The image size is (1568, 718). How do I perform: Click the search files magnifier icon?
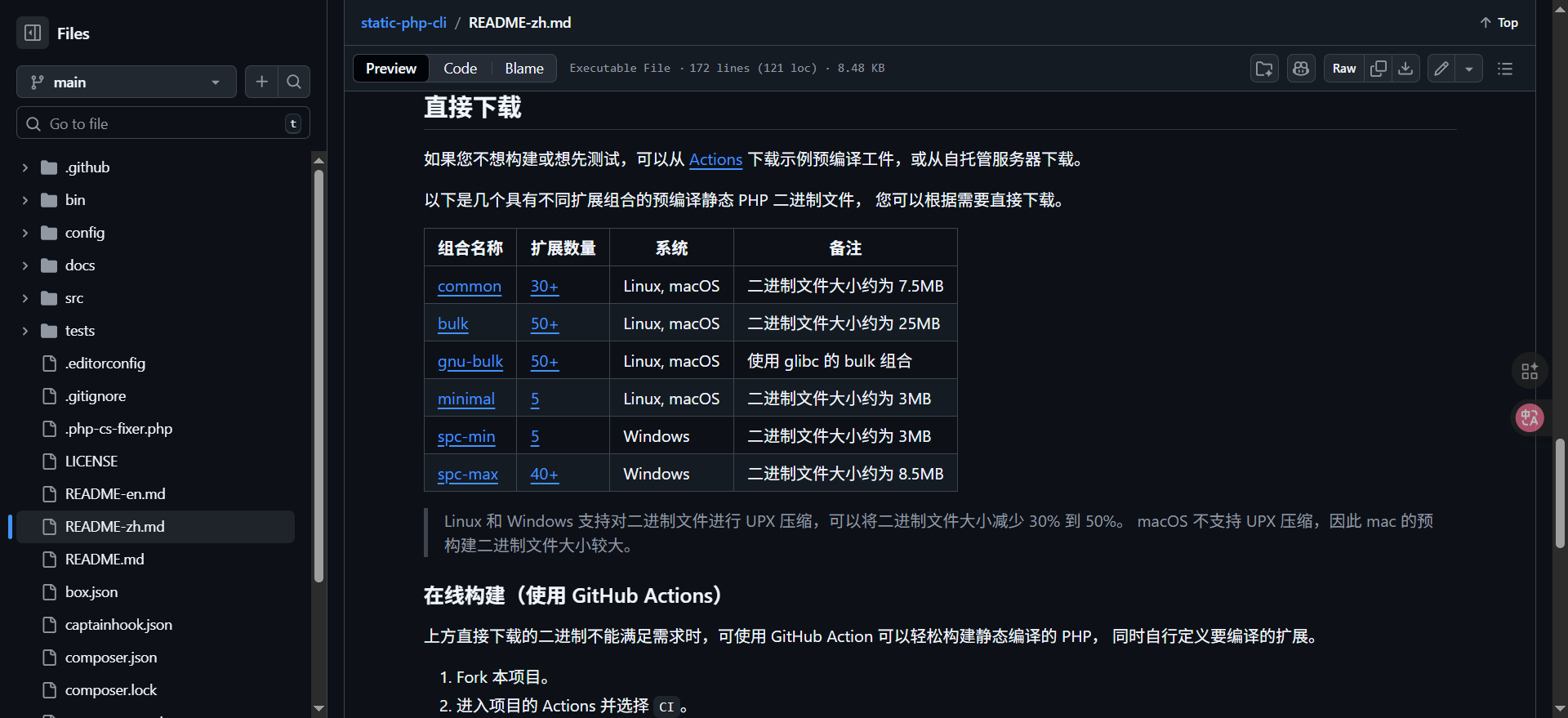pos(294,82)
